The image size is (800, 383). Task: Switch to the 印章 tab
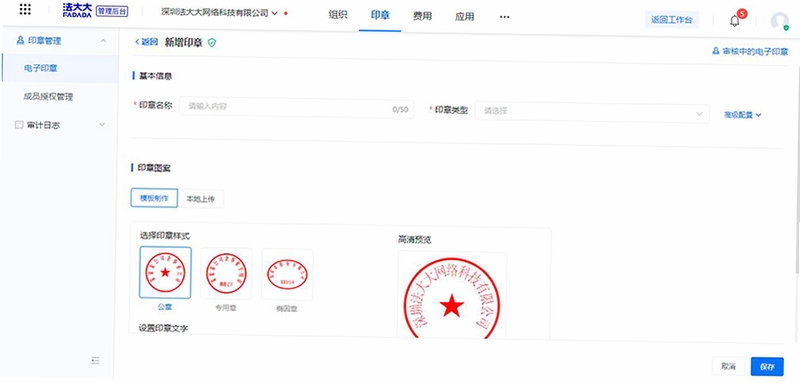[x=380, y=15]
